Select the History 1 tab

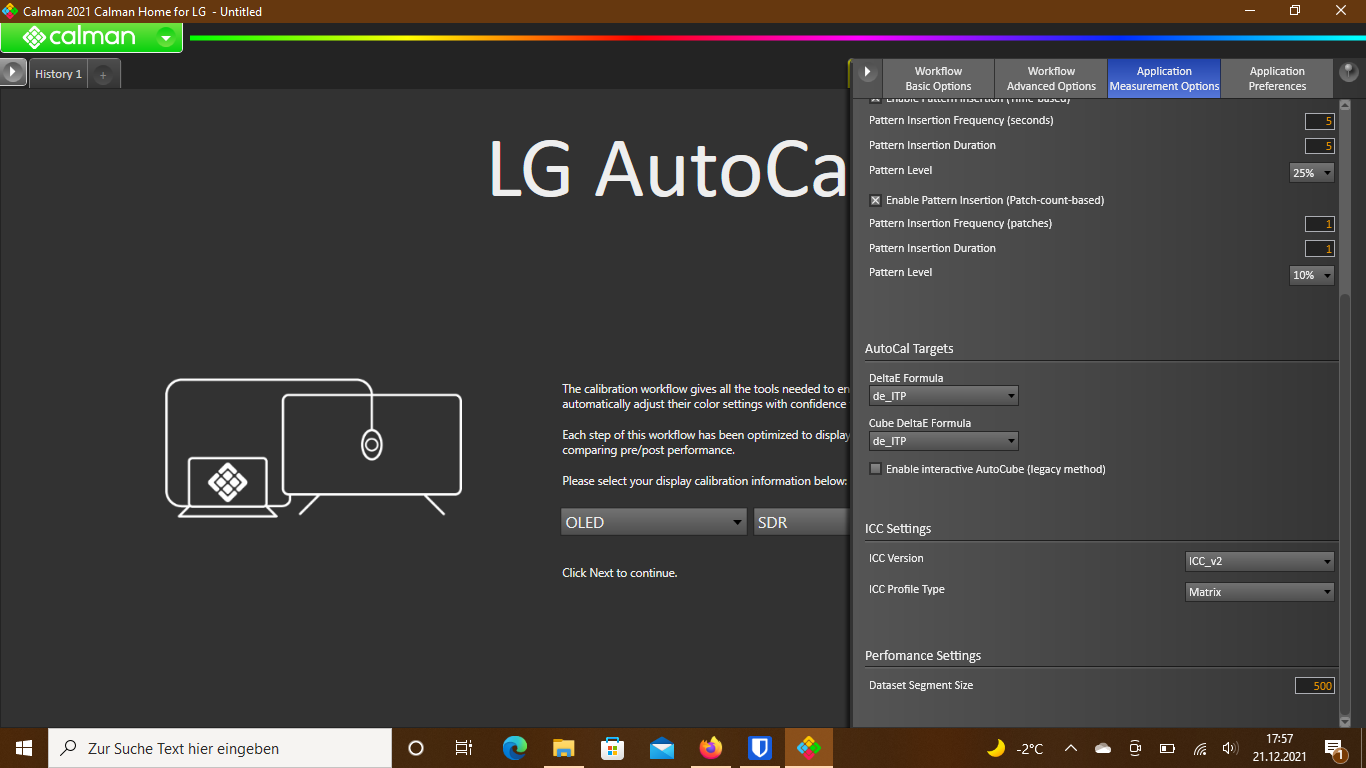pos(58,74)
